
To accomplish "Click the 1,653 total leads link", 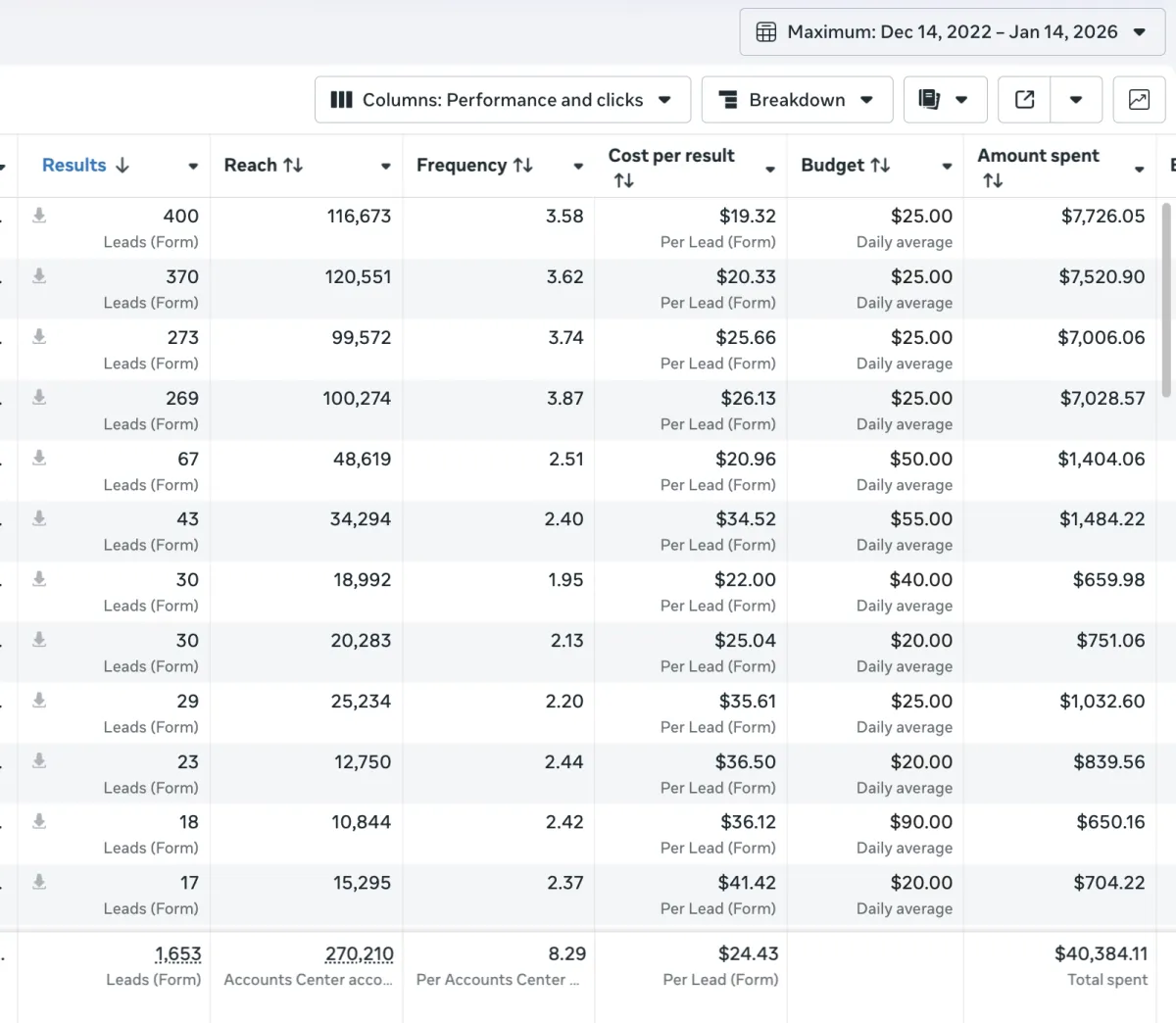I will 177,953.
